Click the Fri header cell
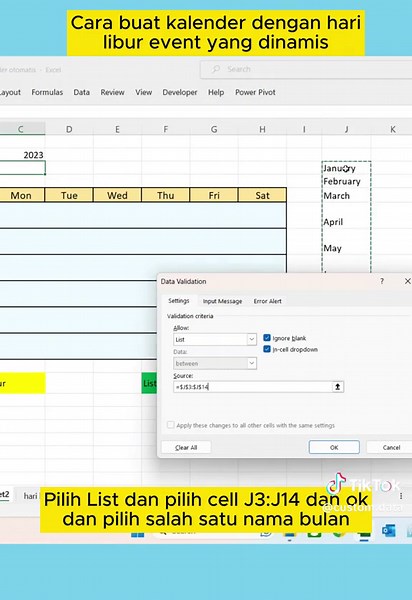Viewport: 412px width, 600px height. point(214,196)
